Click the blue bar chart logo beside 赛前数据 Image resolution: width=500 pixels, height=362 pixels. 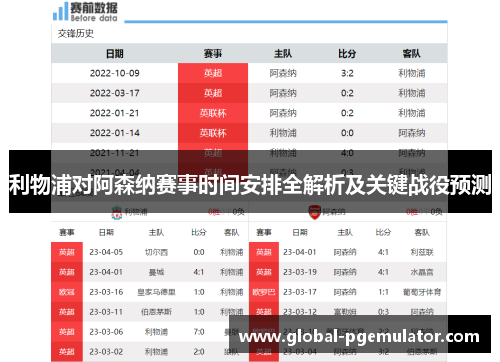pos(61,12)
